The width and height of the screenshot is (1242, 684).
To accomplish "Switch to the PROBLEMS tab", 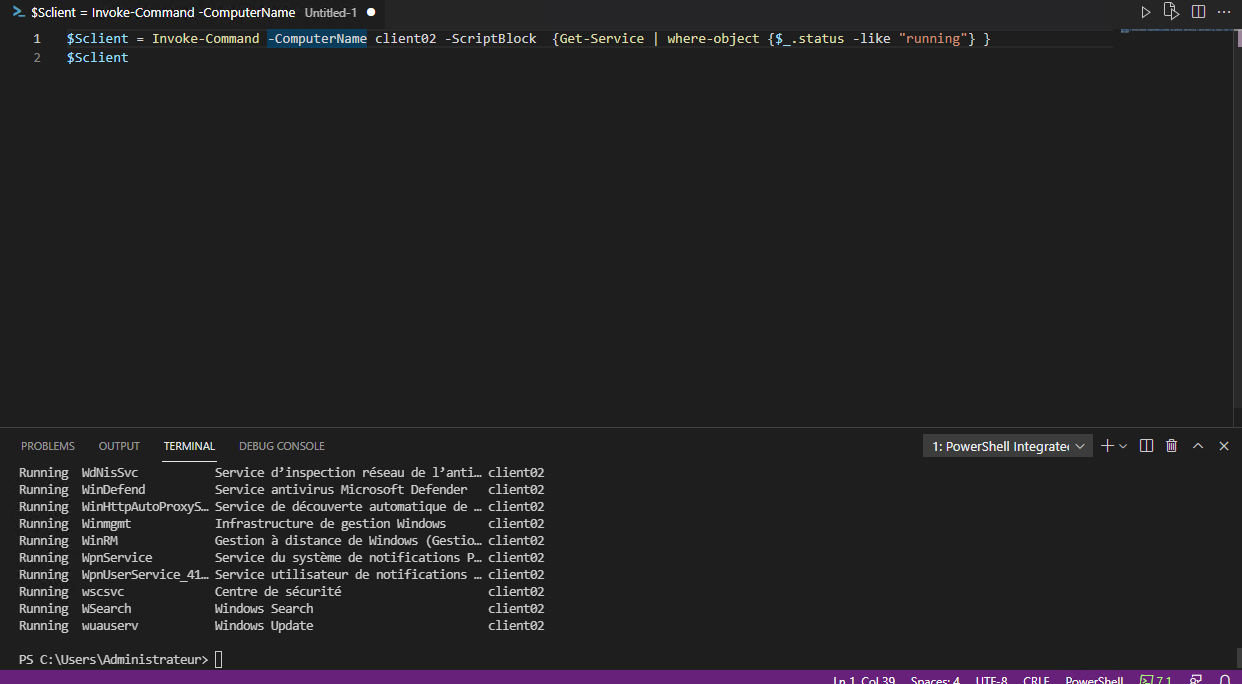I will (48, 445).
